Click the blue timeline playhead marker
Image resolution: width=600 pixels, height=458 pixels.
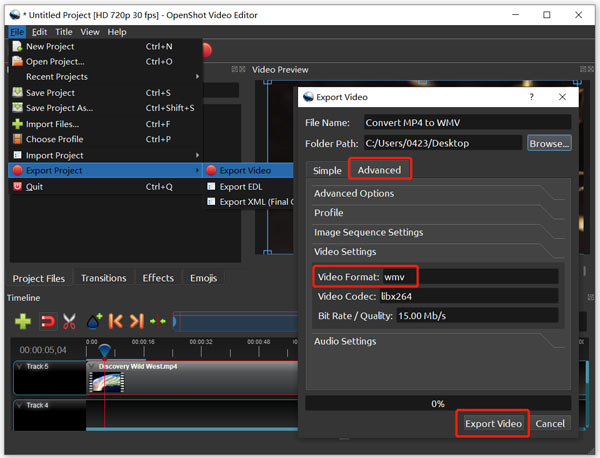point(104,350)
